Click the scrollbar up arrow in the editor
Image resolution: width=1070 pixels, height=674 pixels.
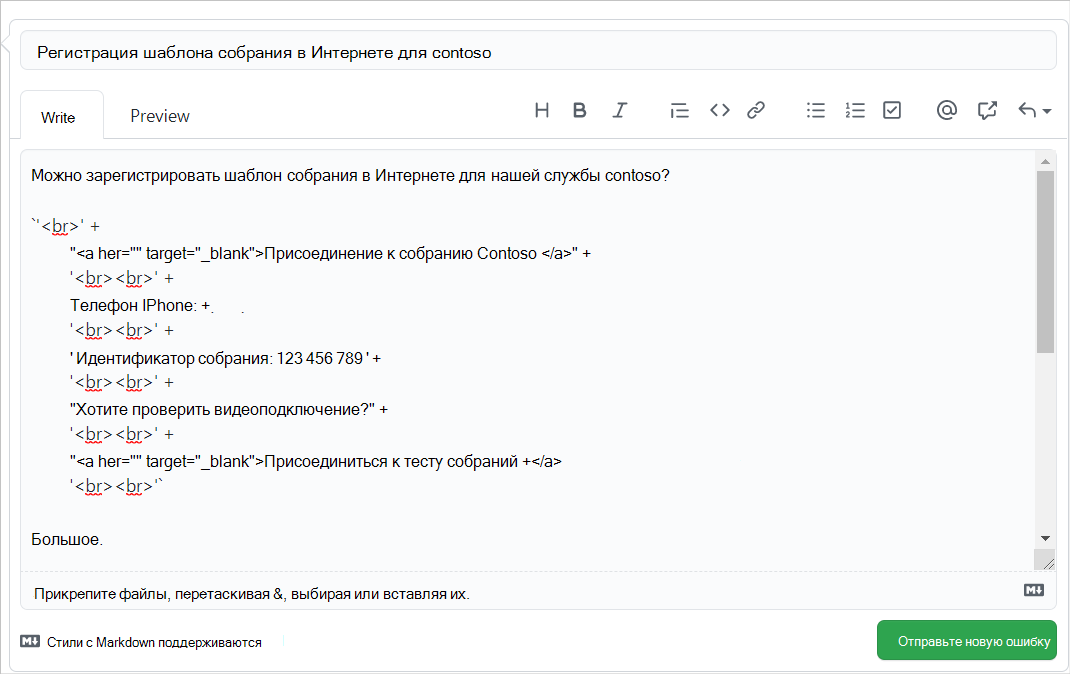(x=1045, y=162)
